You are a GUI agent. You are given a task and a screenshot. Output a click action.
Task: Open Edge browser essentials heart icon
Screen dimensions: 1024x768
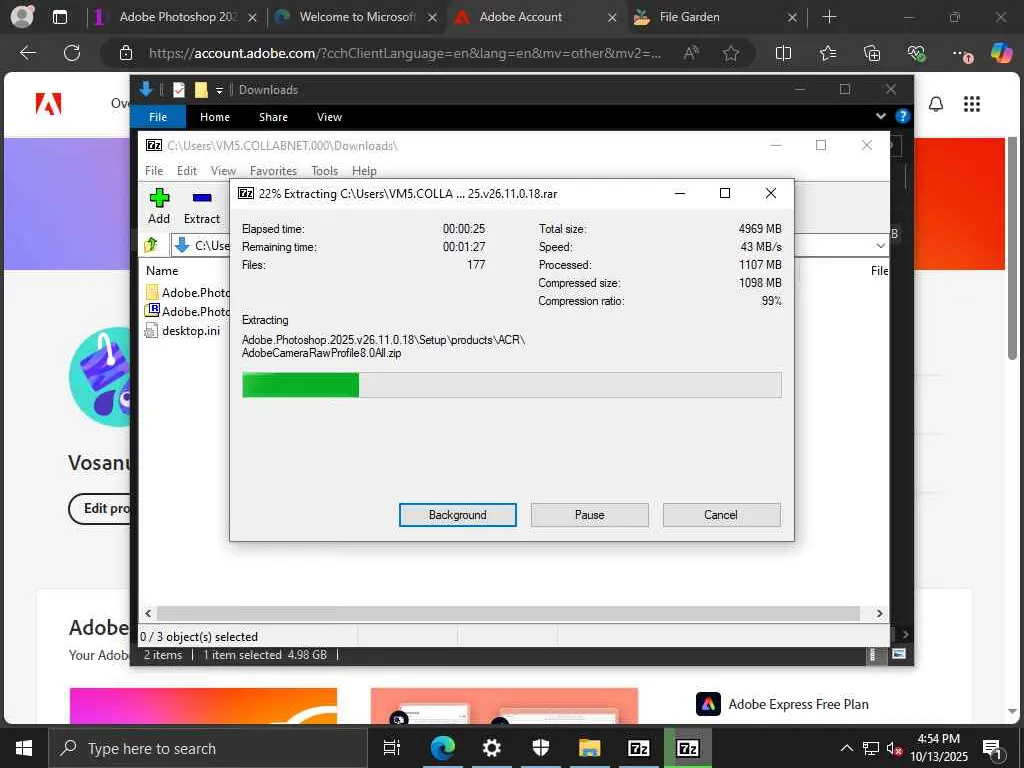click(x=916, y=53)
